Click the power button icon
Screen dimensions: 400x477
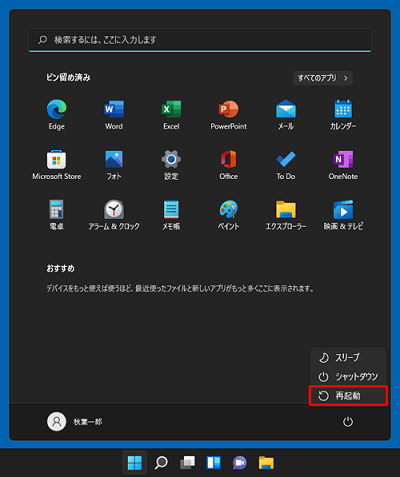[348, 422]
